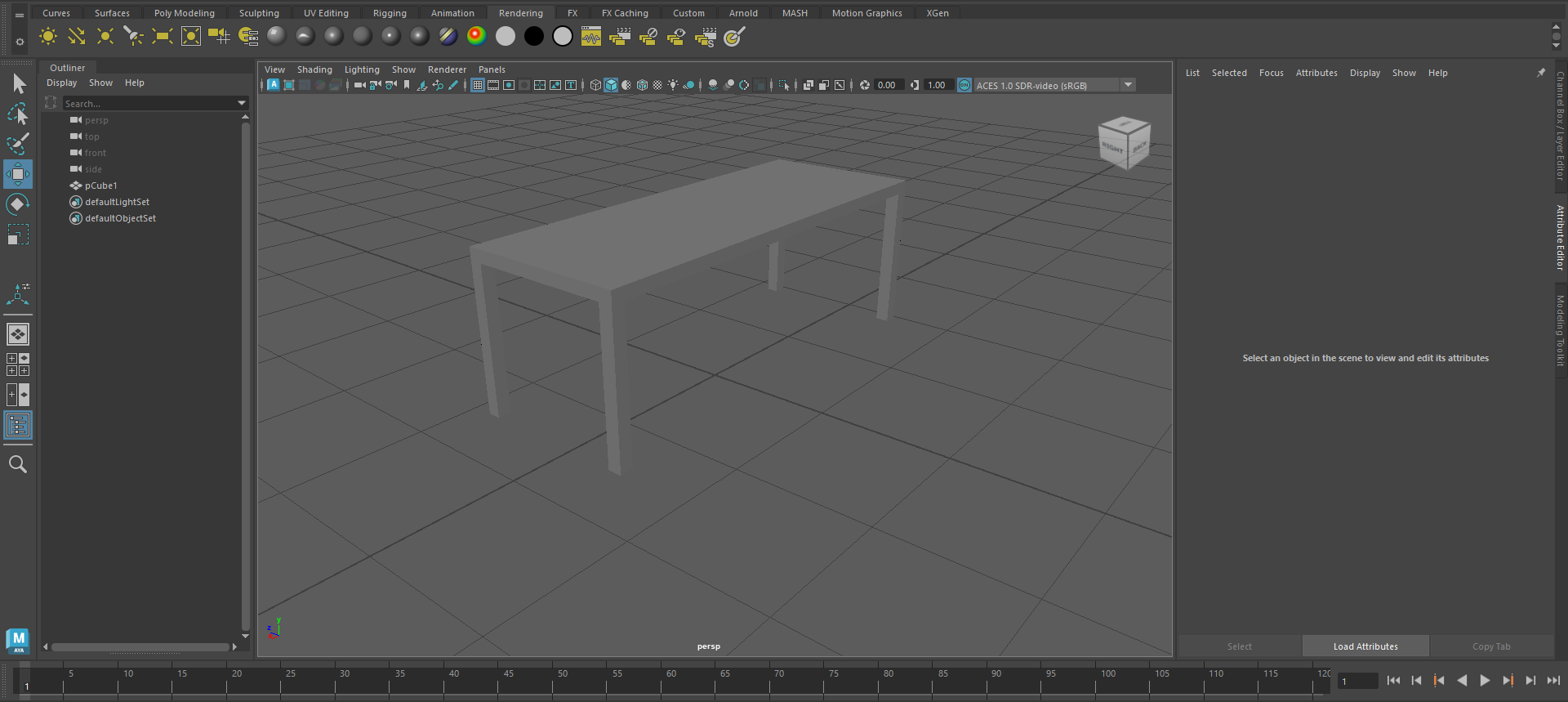Create an ambient light from the shelf
This screenshot has height=702, width=1568.
pyautogui.click(x=48, y=36)
